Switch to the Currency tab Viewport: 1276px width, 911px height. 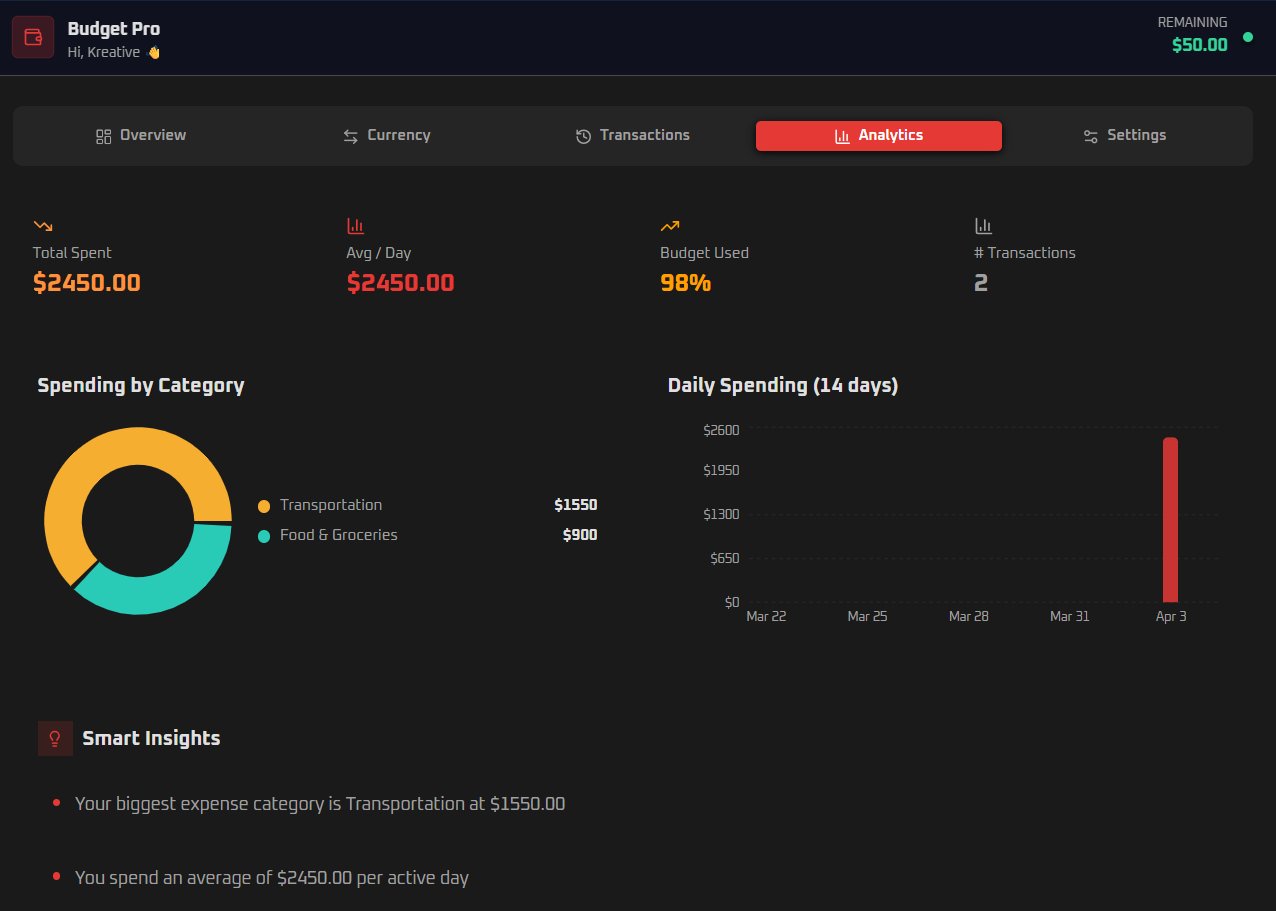pos(387,136)
